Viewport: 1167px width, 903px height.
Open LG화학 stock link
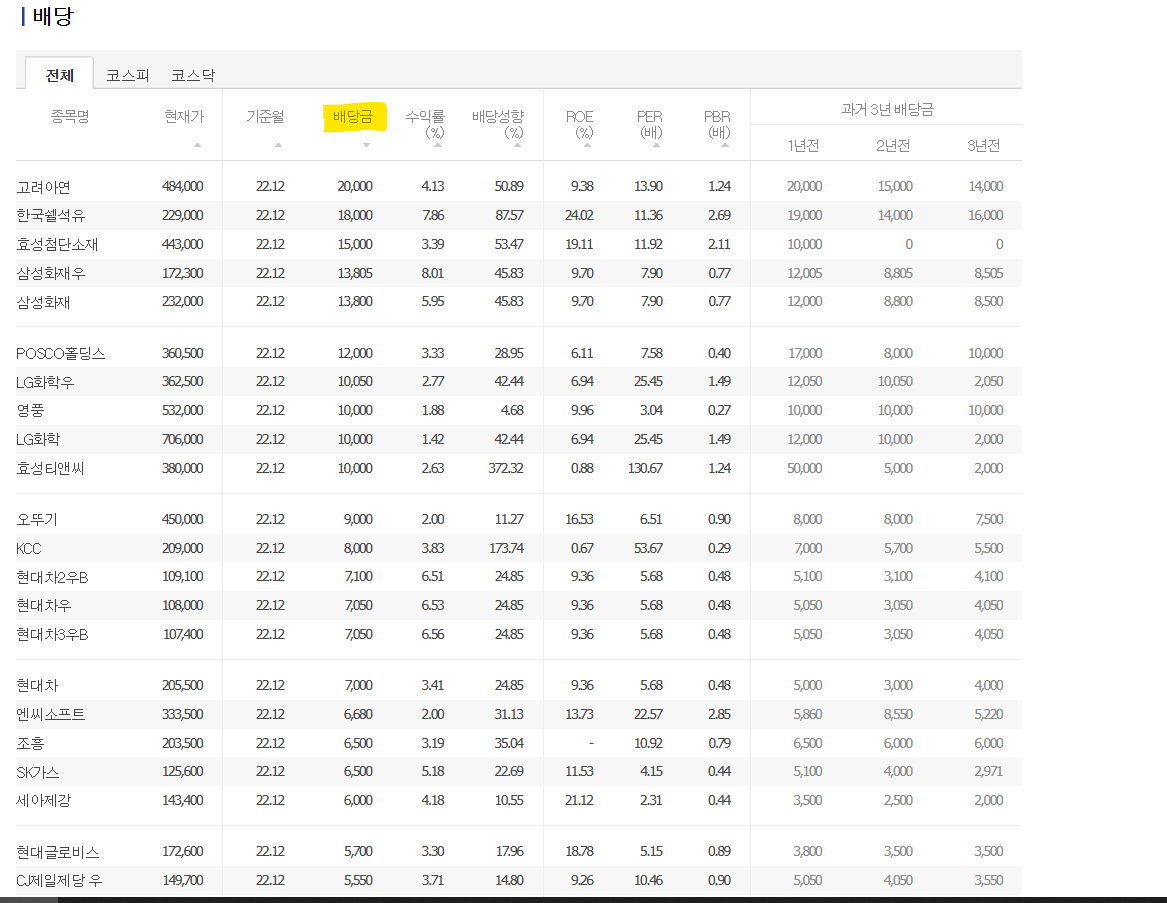coord(38,439)
